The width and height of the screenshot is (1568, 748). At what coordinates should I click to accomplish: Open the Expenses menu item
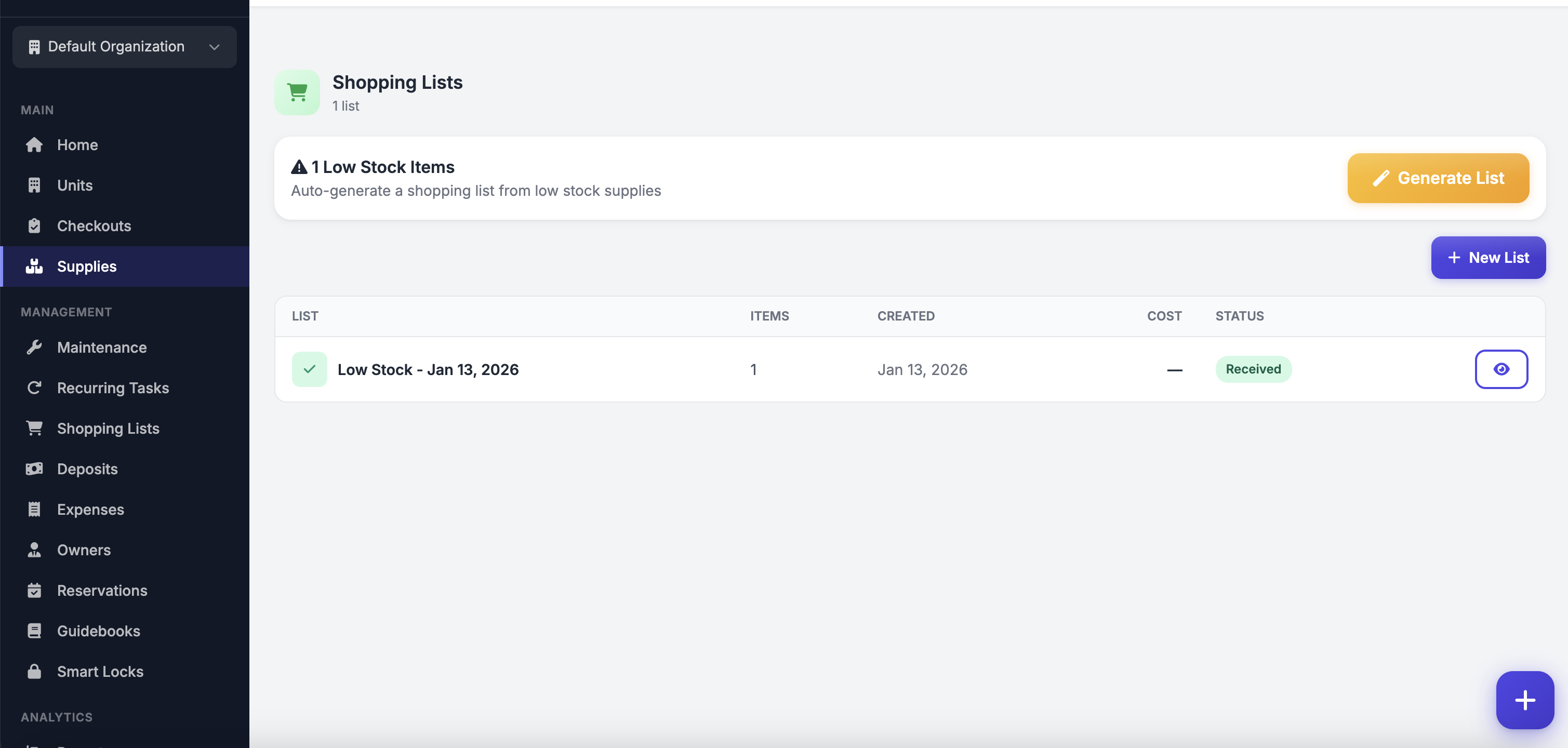[90, 510]
